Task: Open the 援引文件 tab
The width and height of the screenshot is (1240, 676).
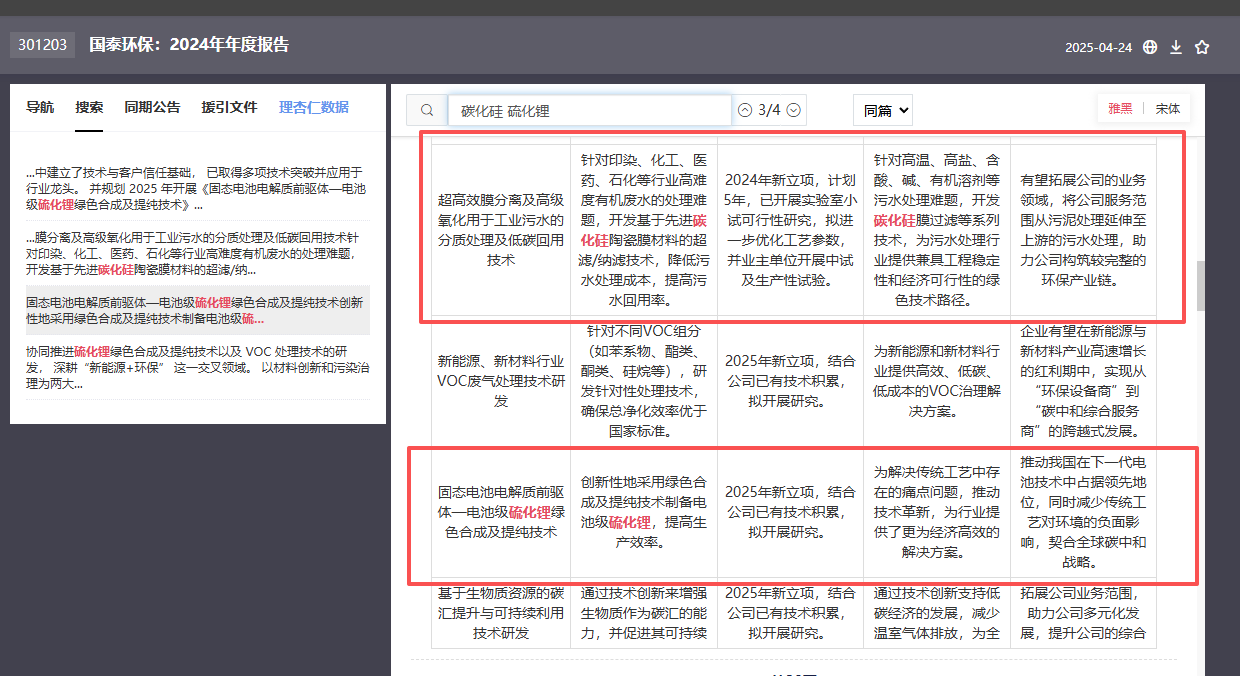Action: (x=229, y=107)
